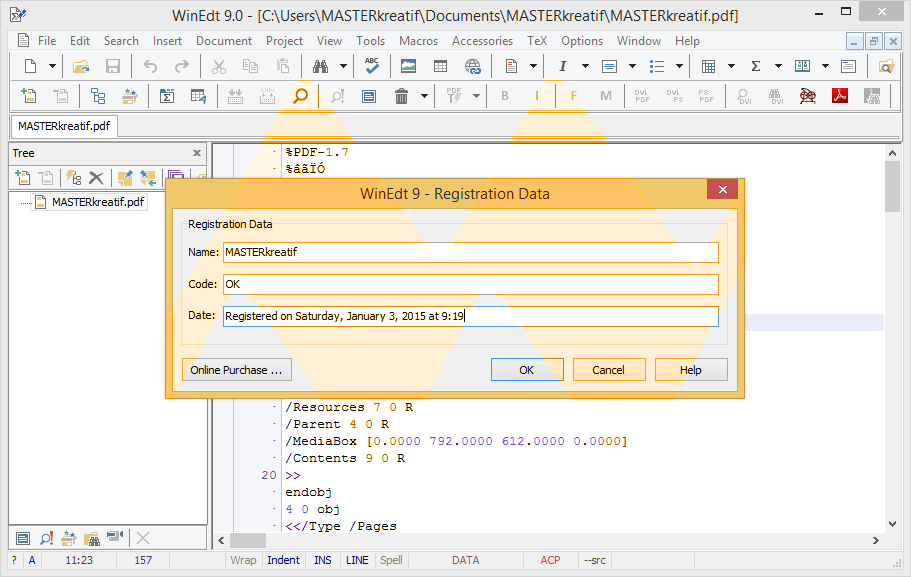This screenshot has height=577, width=911.
Task: Click the exclamation search icon below Tree panel
Action: click(x=46, y=538)
